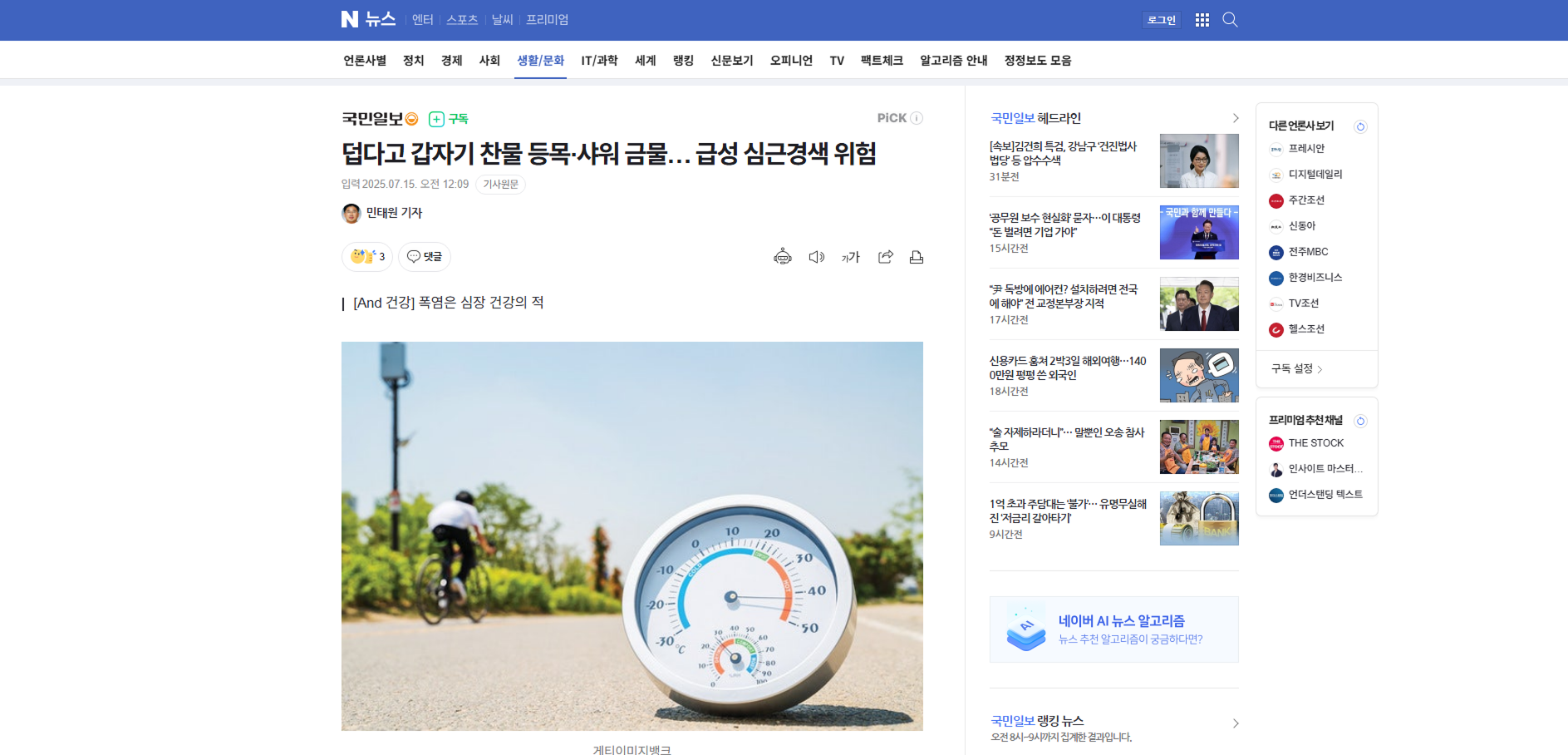Open the 기사원문 original article link
The height and width of the screenshot is (755, 1568).
click(500, 185)
